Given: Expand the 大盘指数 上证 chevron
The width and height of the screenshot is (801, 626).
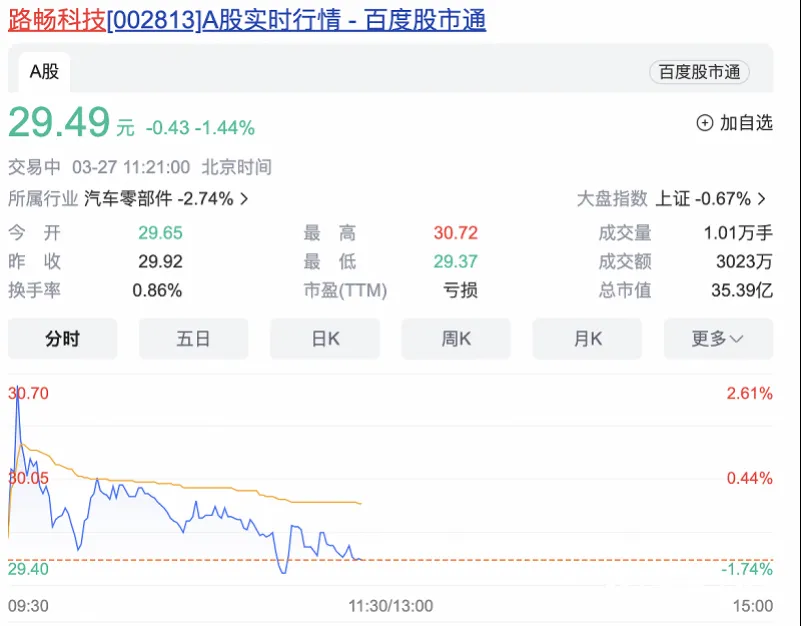Looking at the screenshot, I should point(762,199).
